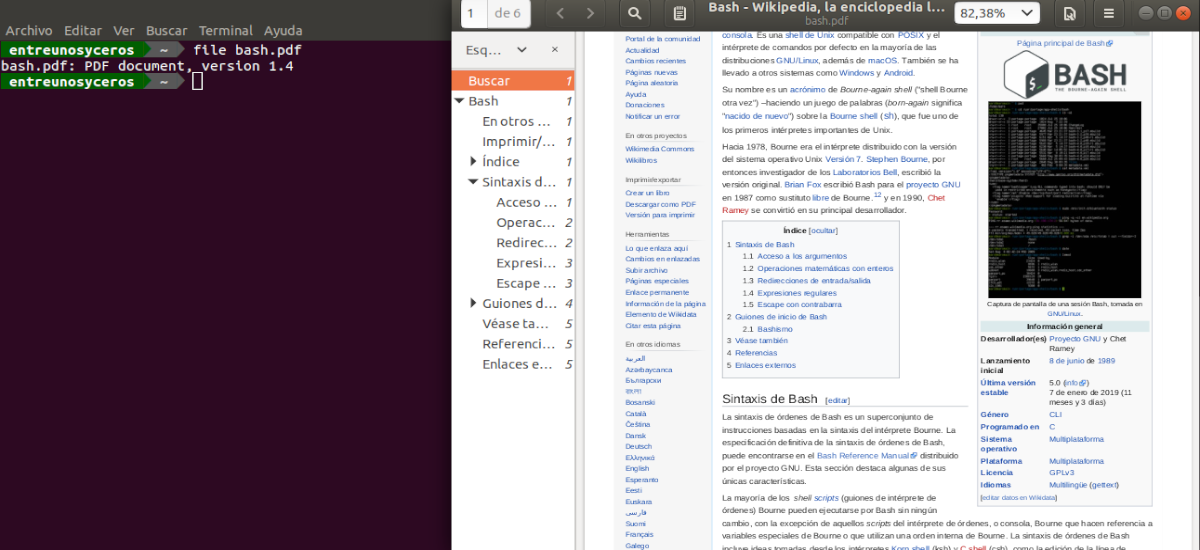Open the Editar menu in the terminal
1200x550 pixels.
pyautogui.click(x=83, y=31)
